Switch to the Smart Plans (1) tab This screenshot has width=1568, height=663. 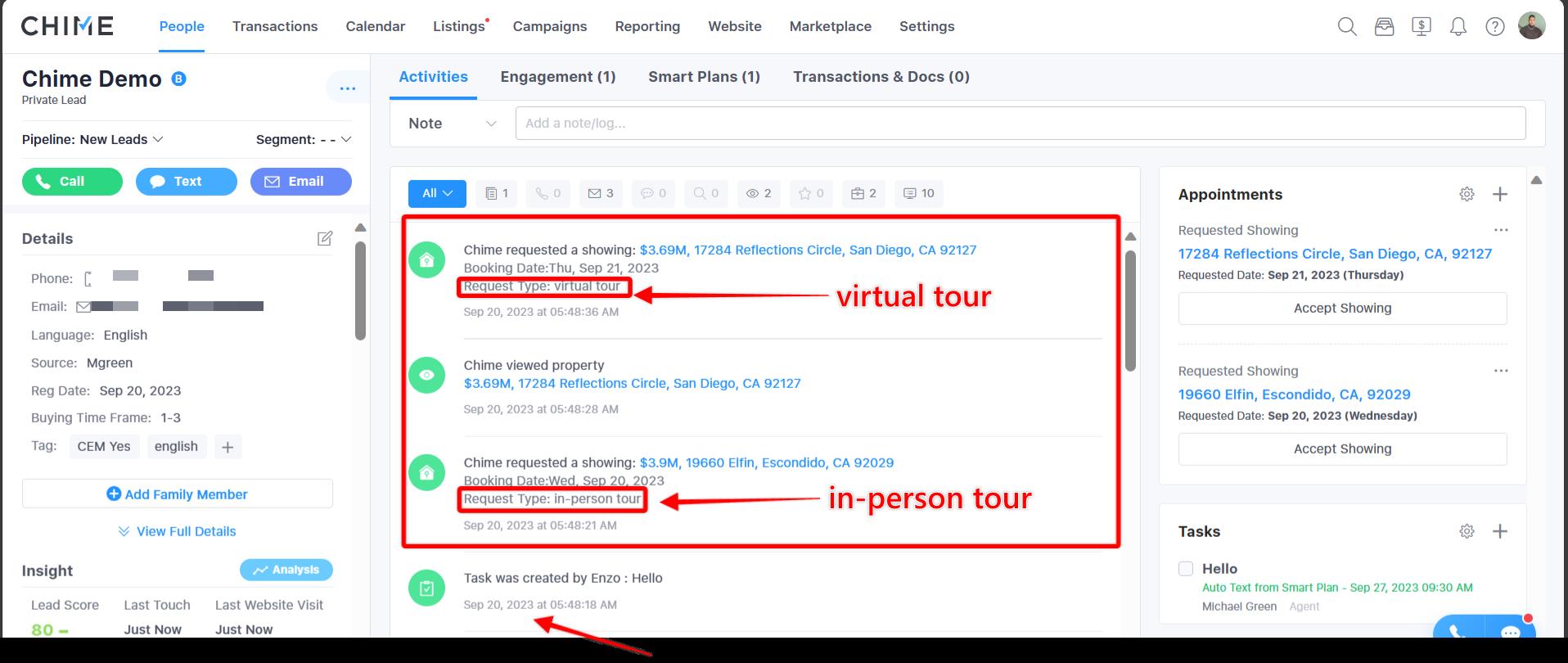704,77
